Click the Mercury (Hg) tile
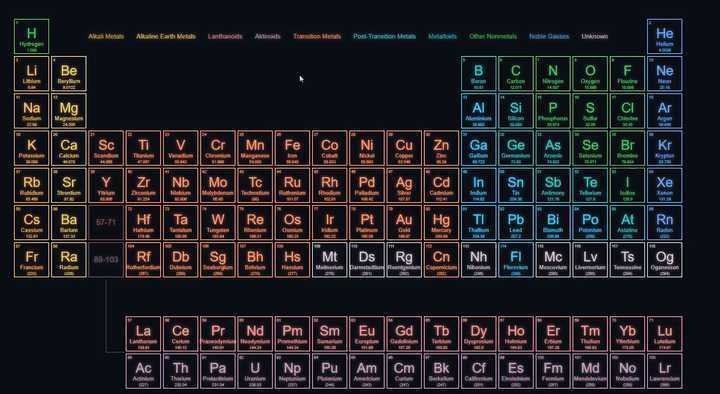This screenshot has width=720, height=394. 441,223
